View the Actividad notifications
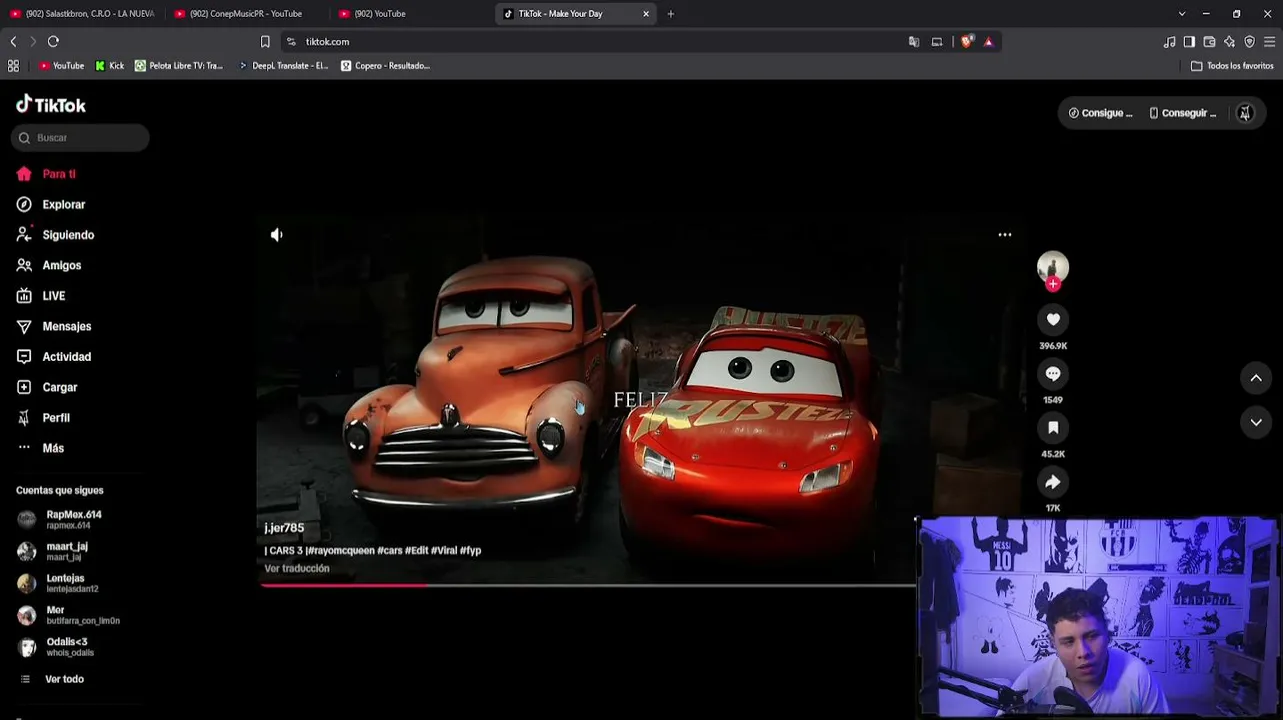The width and height of the screenshot is (1283, 720). click(54, 357)
